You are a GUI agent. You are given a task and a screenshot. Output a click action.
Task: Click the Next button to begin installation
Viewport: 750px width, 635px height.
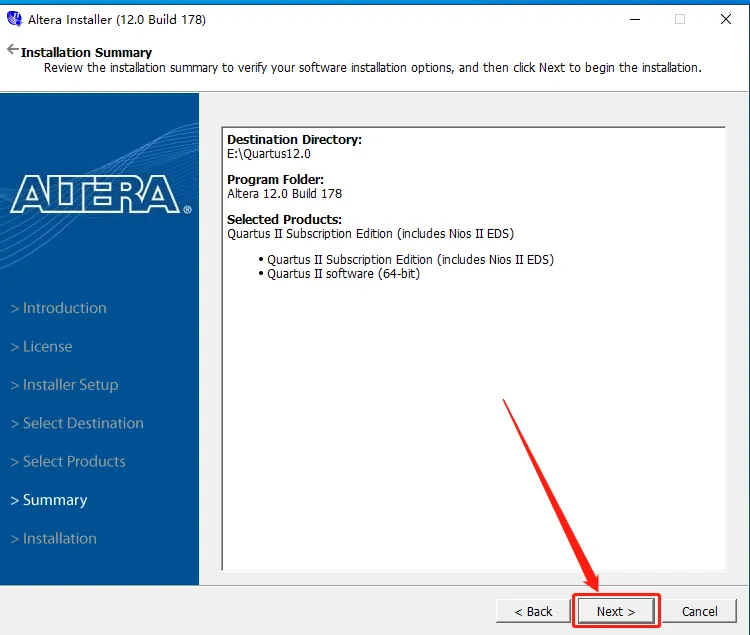click(616, 611)
